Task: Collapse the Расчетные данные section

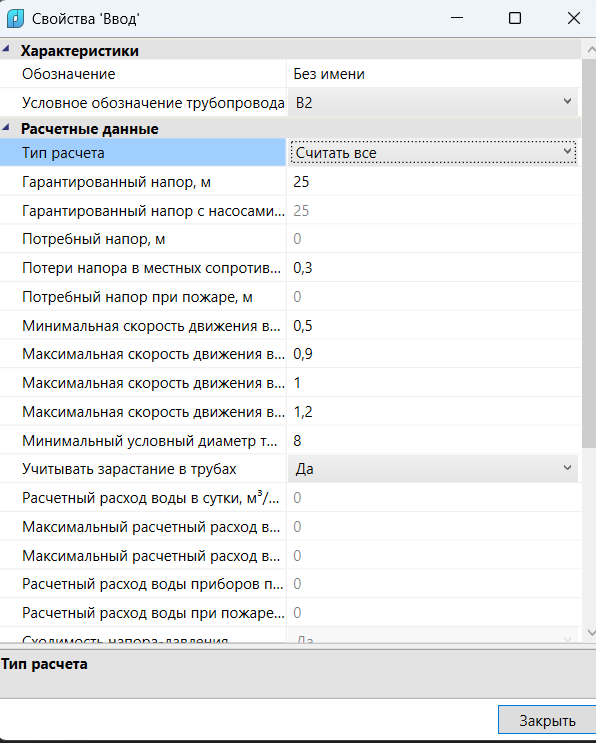Action: (6, 127)
